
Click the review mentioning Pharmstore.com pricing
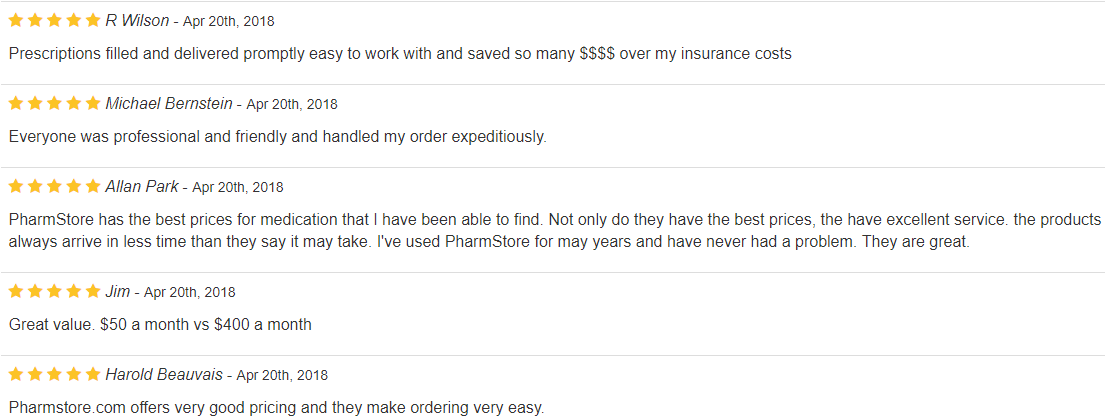pyautogui.click(x=276, y=408)
